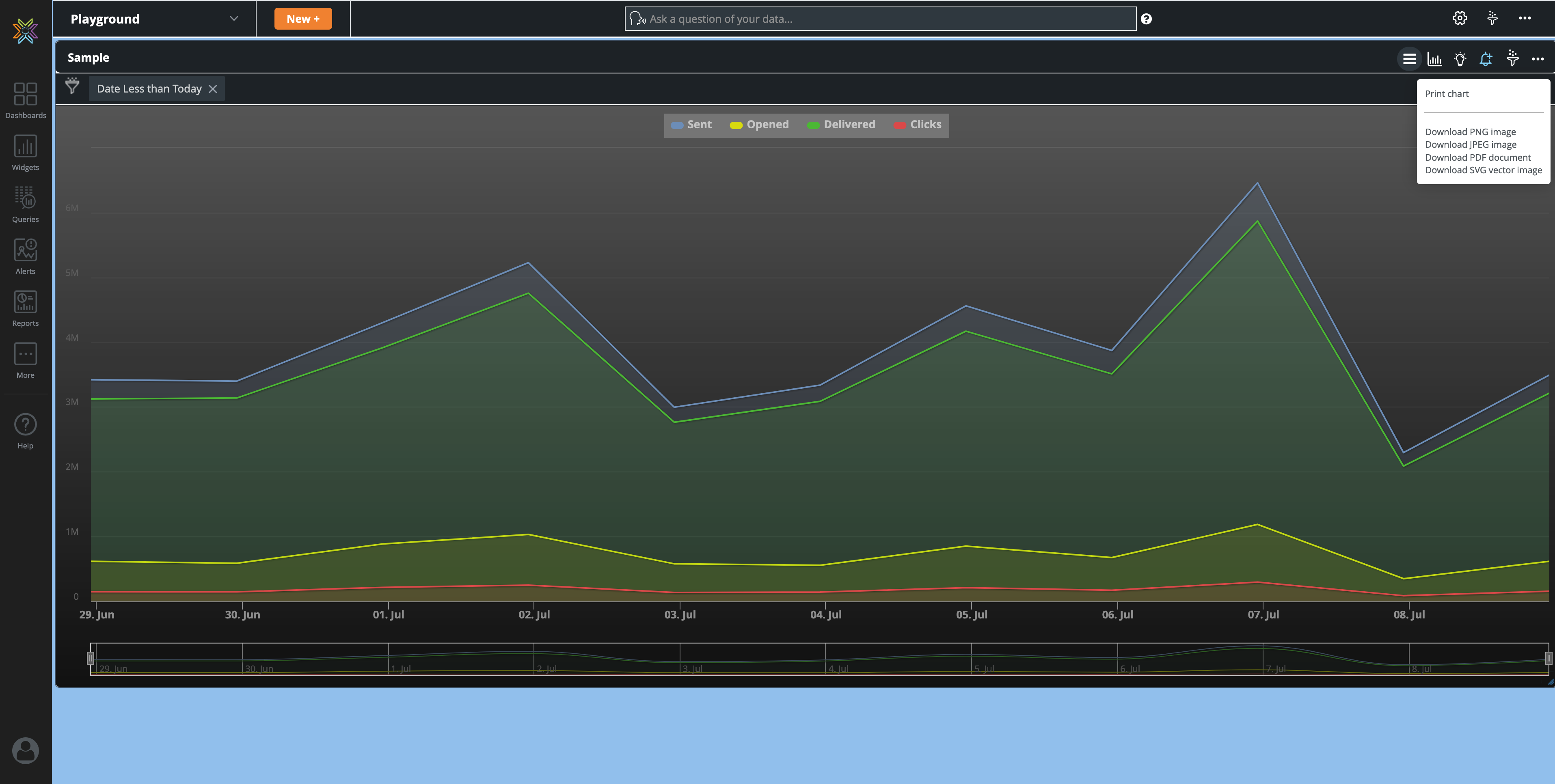Open the Dashboards sidebar section

tap(25, 100)
